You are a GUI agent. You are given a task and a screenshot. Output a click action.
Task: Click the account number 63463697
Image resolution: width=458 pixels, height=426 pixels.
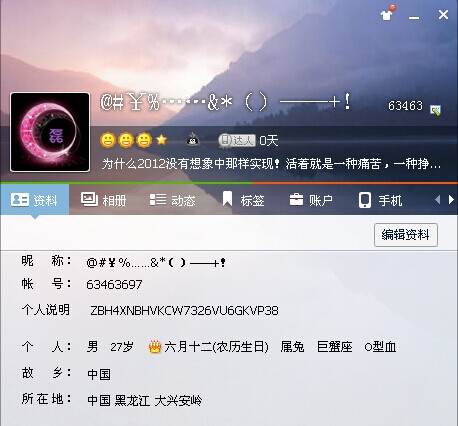pos(114,284)
